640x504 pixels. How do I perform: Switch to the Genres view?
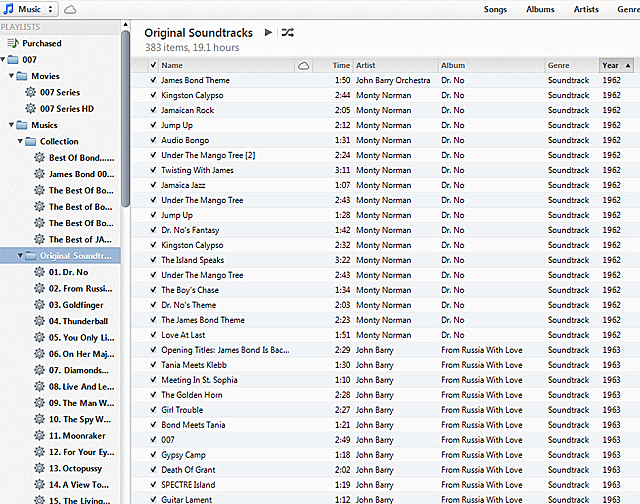[628, 9]
